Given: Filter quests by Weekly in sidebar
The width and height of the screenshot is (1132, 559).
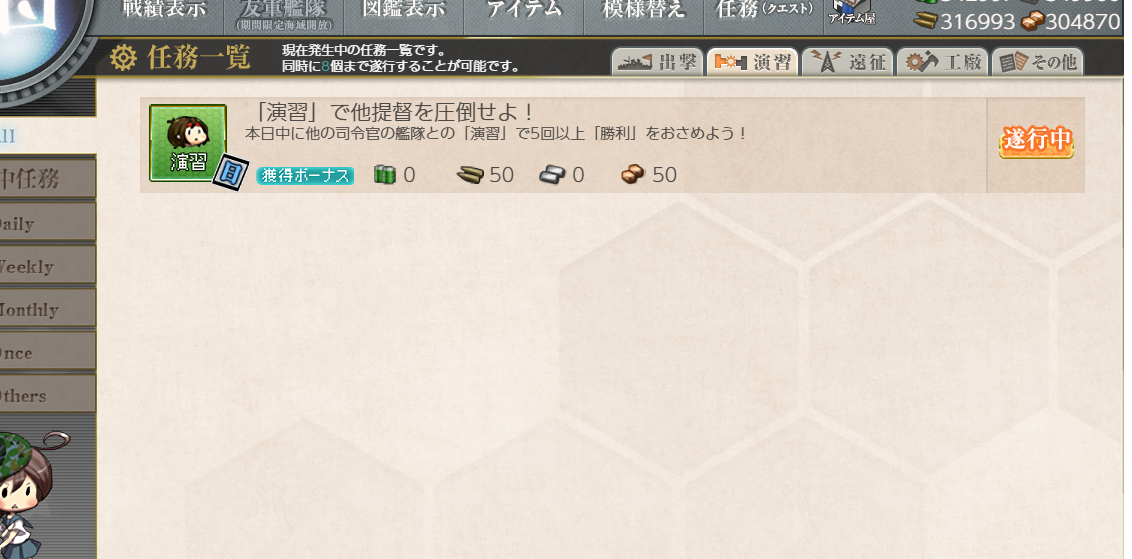Looking at the screenshot, I should (48, 265).
